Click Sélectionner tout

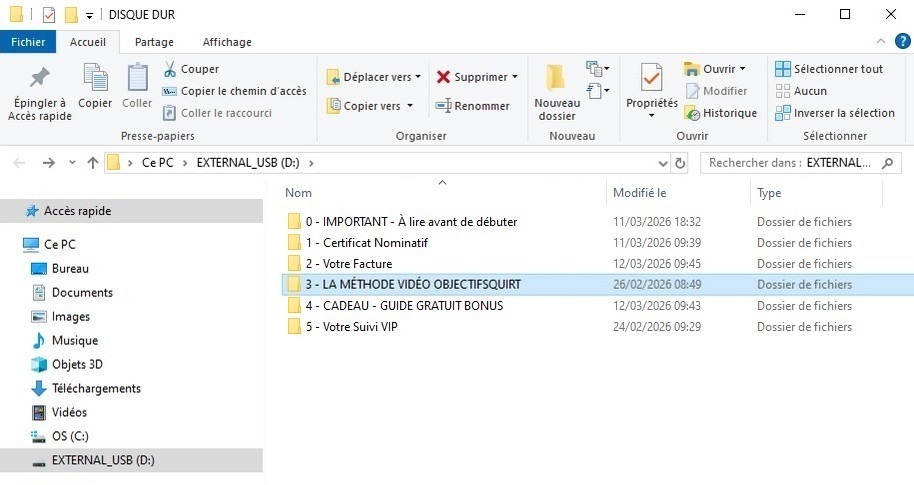pyautogui.click(x=838, y=69)
